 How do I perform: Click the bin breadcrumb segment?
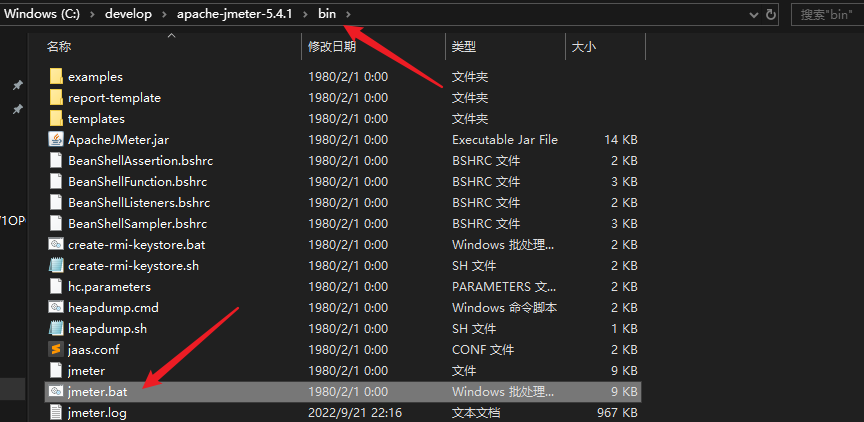tap(327, 14)
